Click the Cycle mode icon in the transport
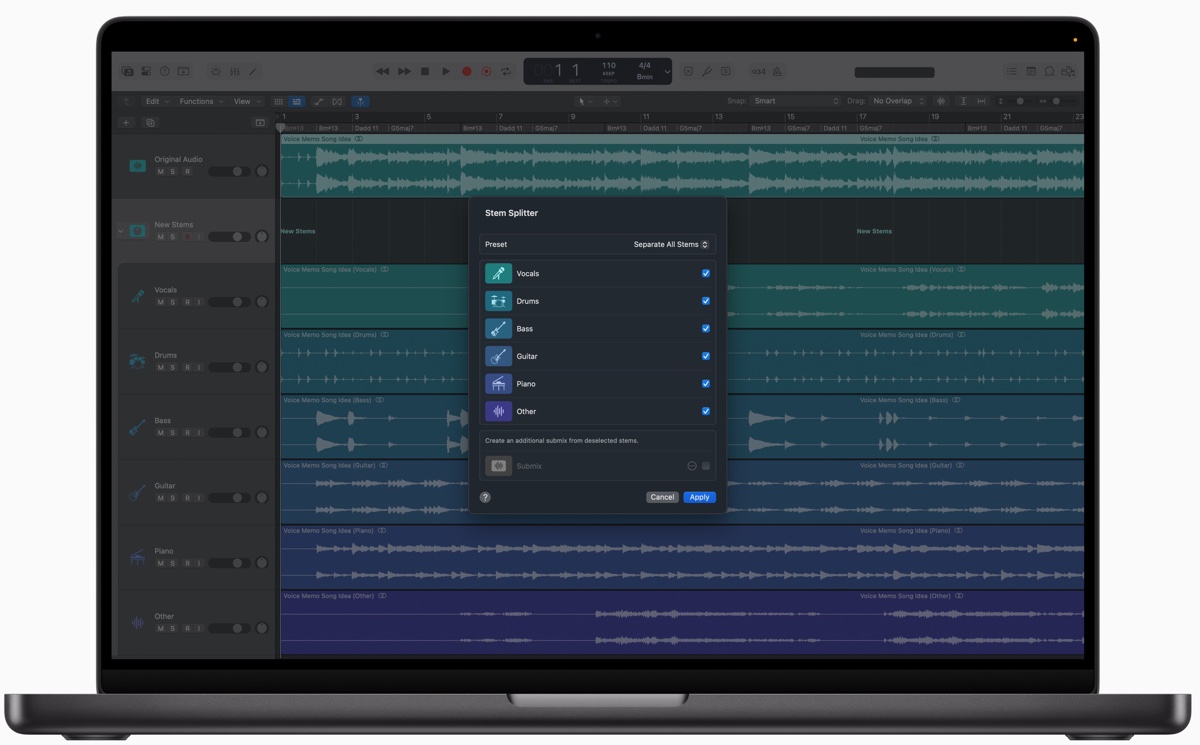This screenshot has height=745, width=1200. (x=507, y=71)
